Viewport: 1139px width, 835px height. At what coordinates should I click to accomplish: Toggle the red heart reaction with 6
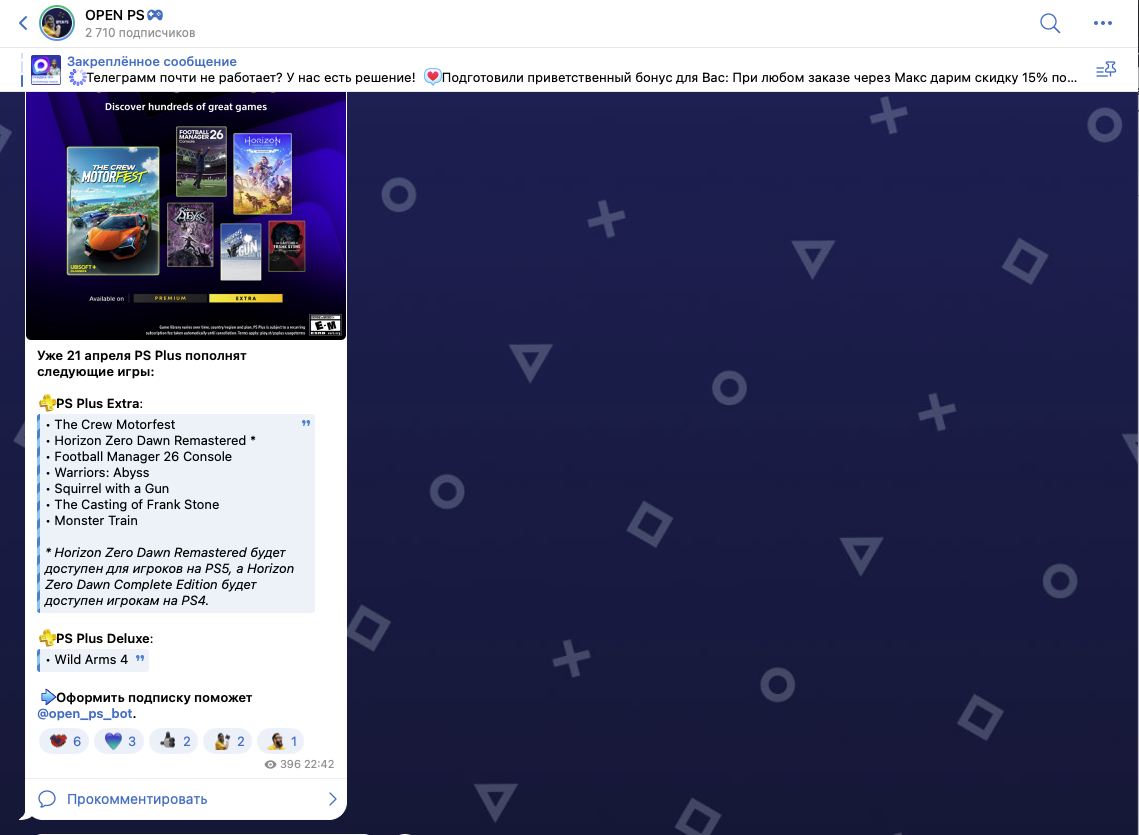[x=65, y=741]
